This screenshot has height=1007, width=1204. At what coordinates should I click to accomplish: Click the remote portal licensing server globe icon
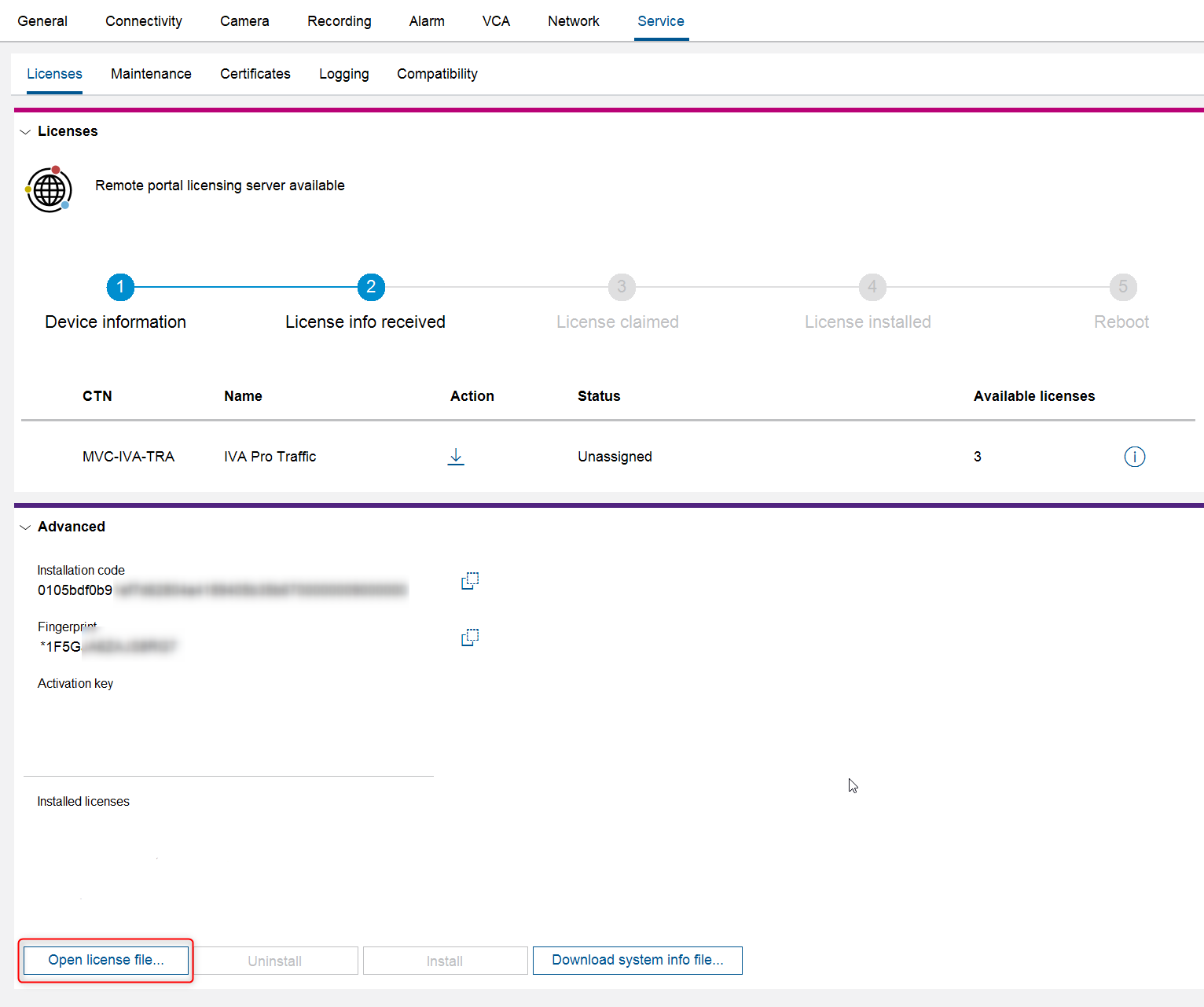pos(49,189)
